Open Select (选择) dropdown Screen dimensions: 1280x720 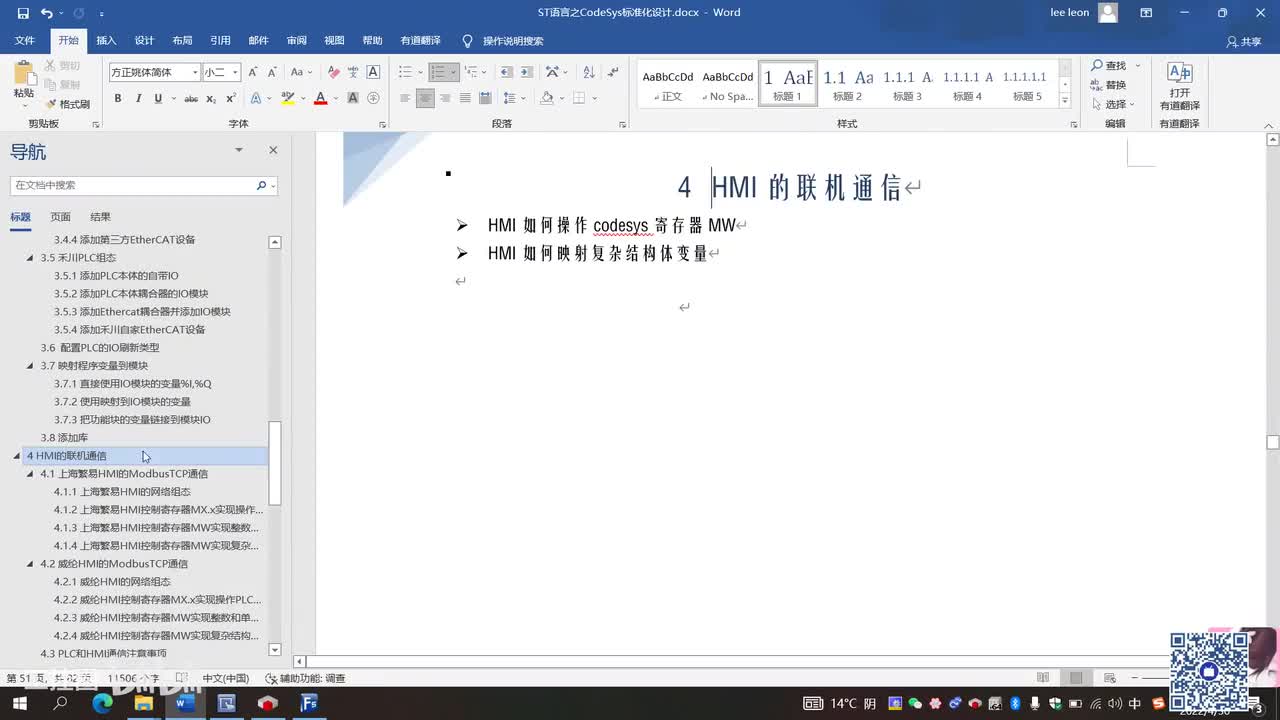point(1115,104)
